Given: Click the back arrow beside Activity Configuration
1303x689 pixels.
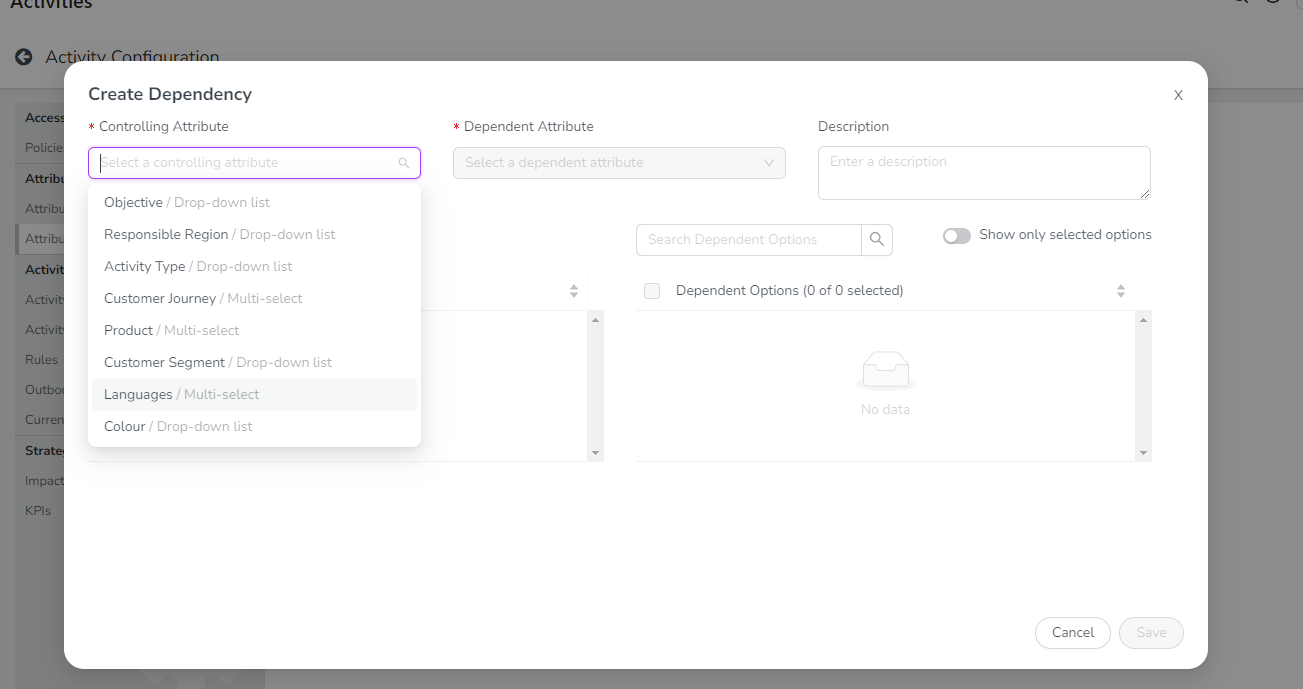Looking at the screenshot, I should [x=24, y=57].
